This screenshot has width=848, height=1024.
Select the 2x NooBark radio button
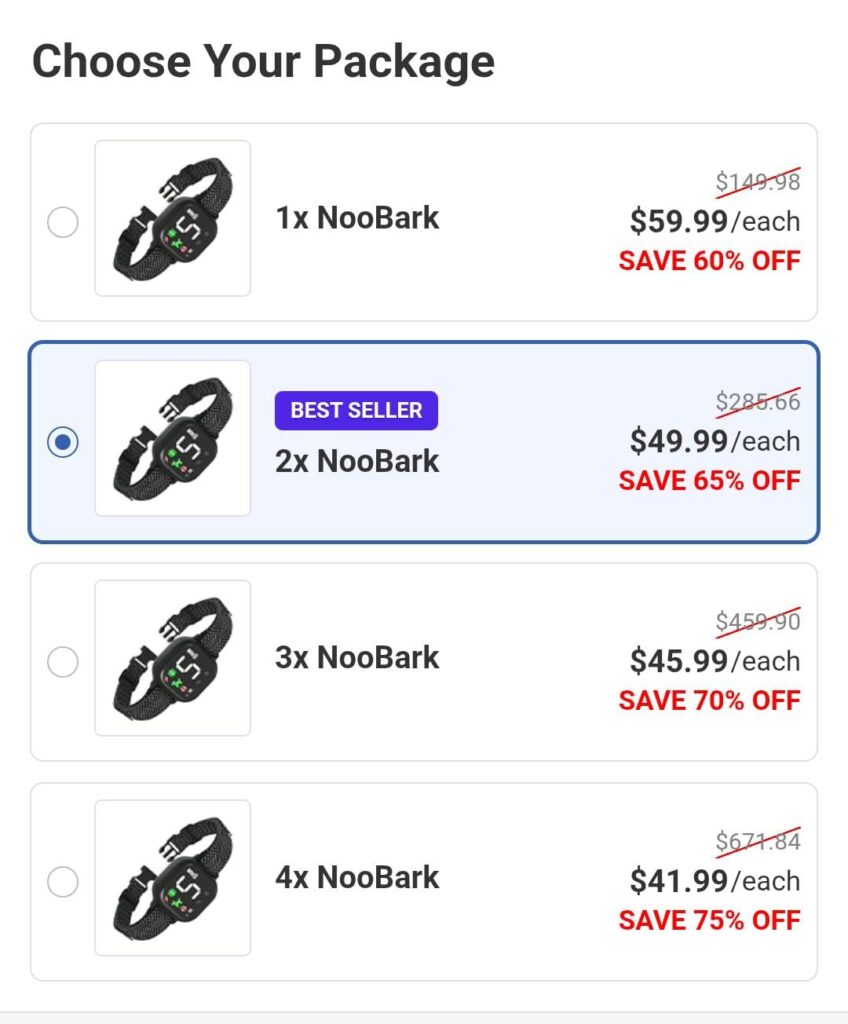pos(63,442)
